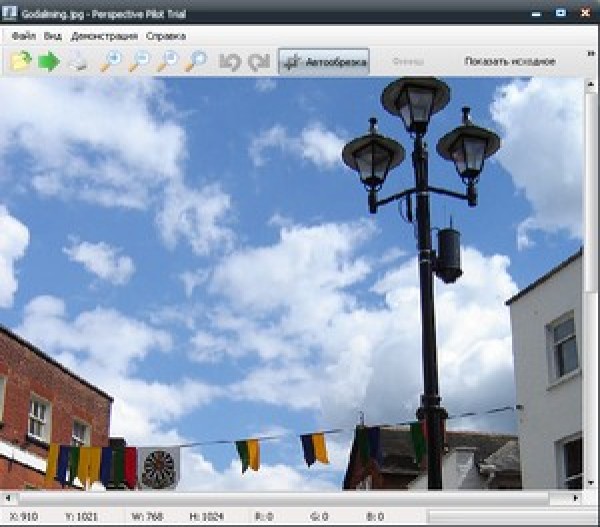
Task: Click the fourth magnifier zoom icon
Action: point(195,62)
